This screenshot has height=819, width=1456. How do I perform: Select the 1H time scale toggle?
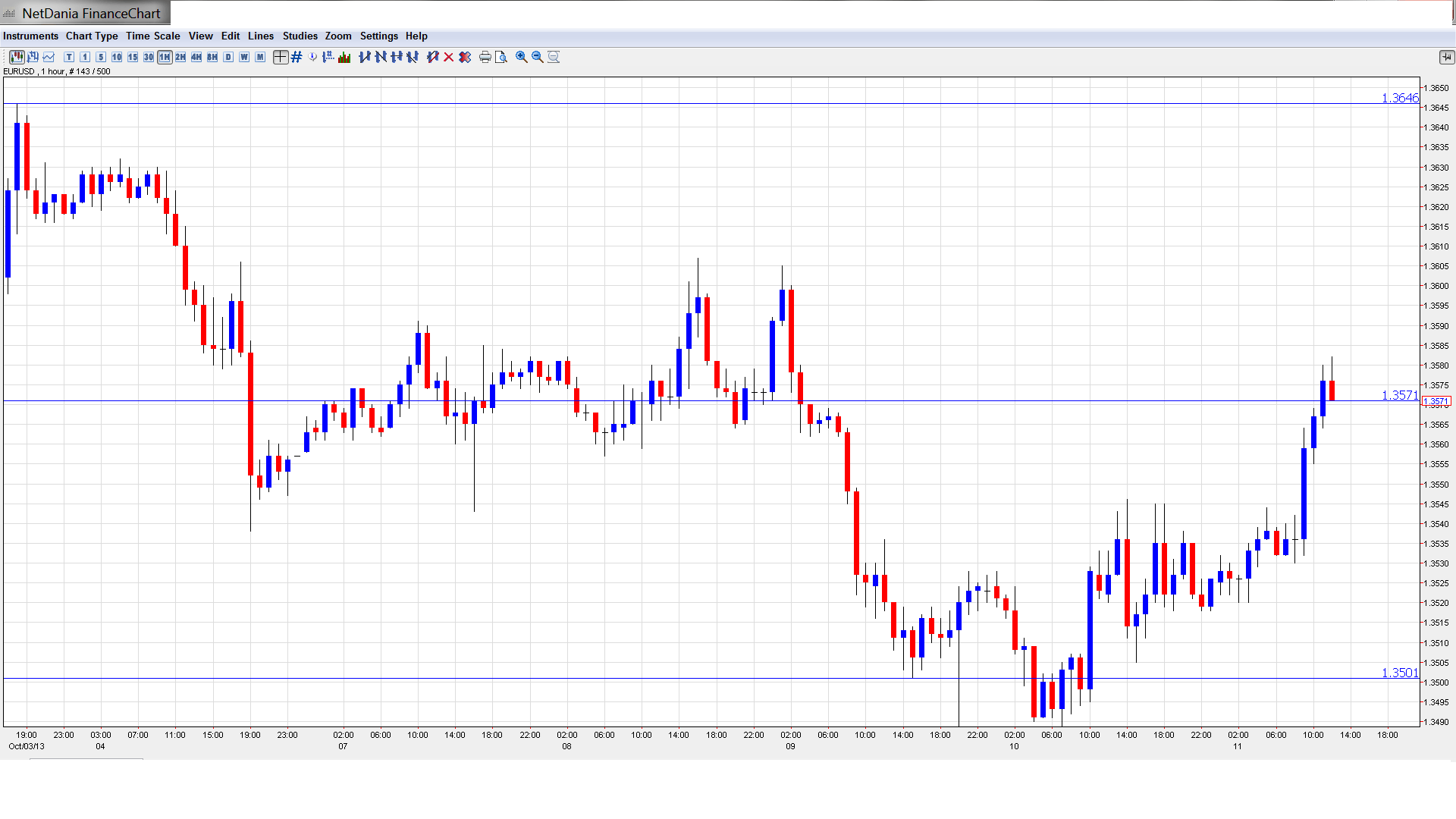tap(165, 57)
